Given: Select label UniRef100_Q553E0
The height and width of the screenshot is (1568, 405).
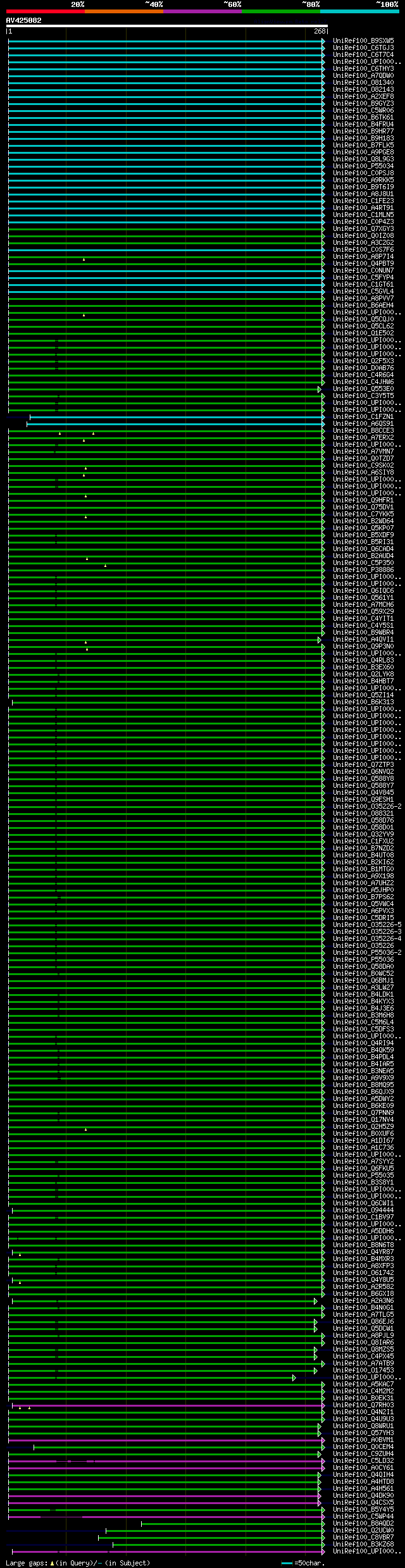Looking at the screenshot, I should [363, 389].
